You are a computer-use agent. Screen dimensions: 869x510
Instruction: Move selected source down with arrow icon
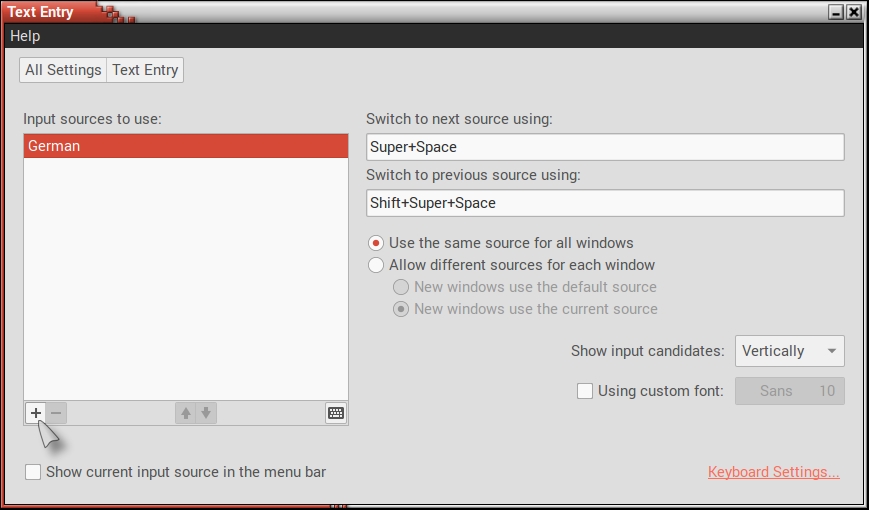206,413
